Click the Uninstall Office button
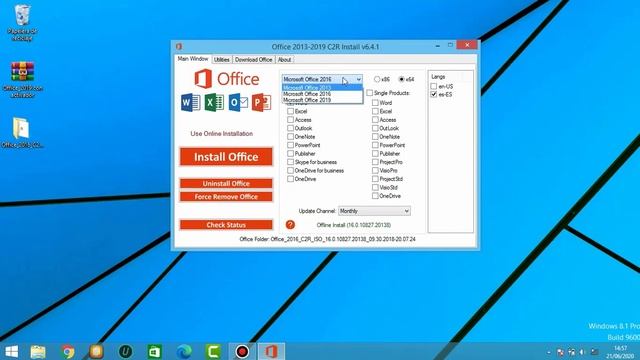 226,184
